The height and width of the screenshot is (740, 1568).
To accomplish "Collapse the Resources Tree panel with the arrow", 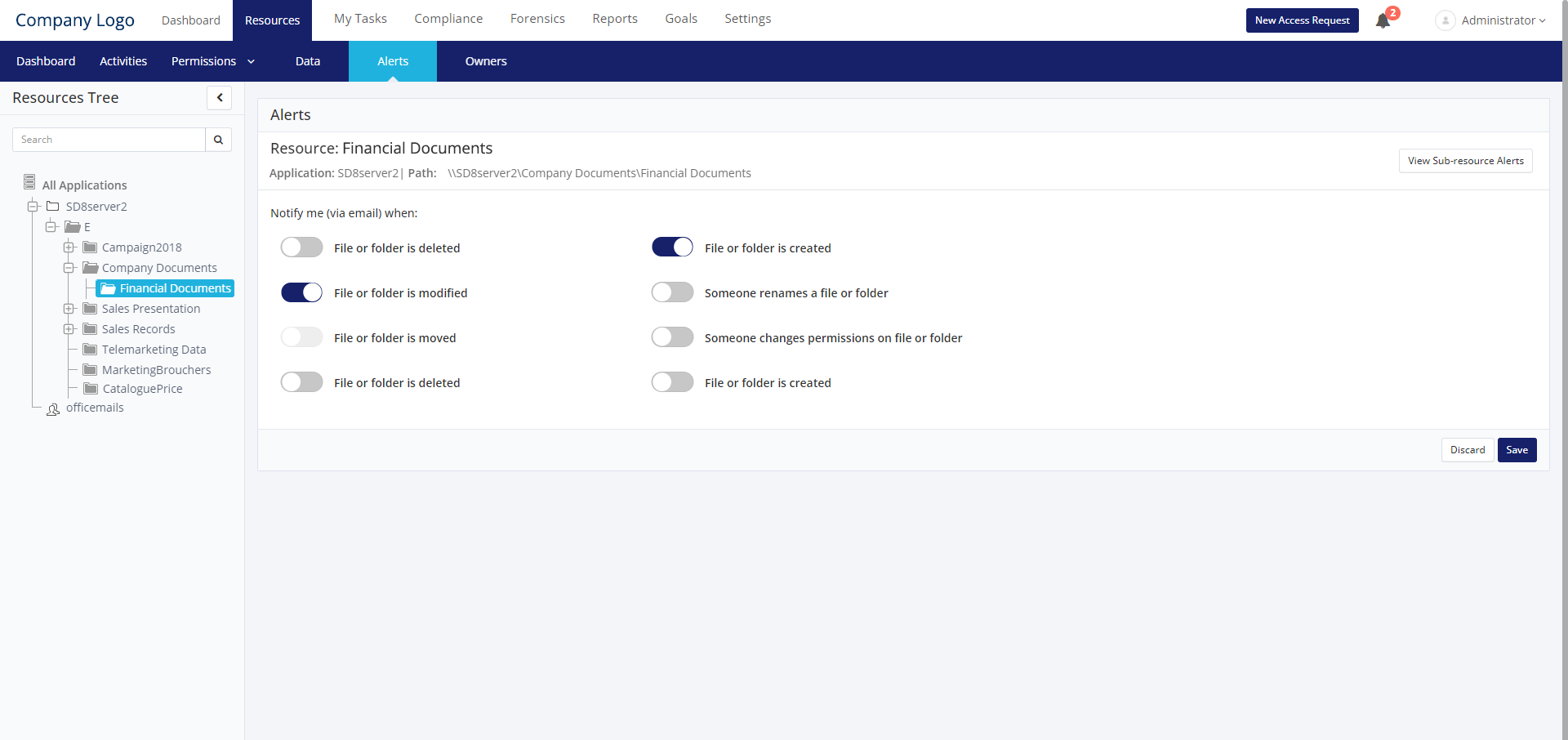I will pos(219,98).
